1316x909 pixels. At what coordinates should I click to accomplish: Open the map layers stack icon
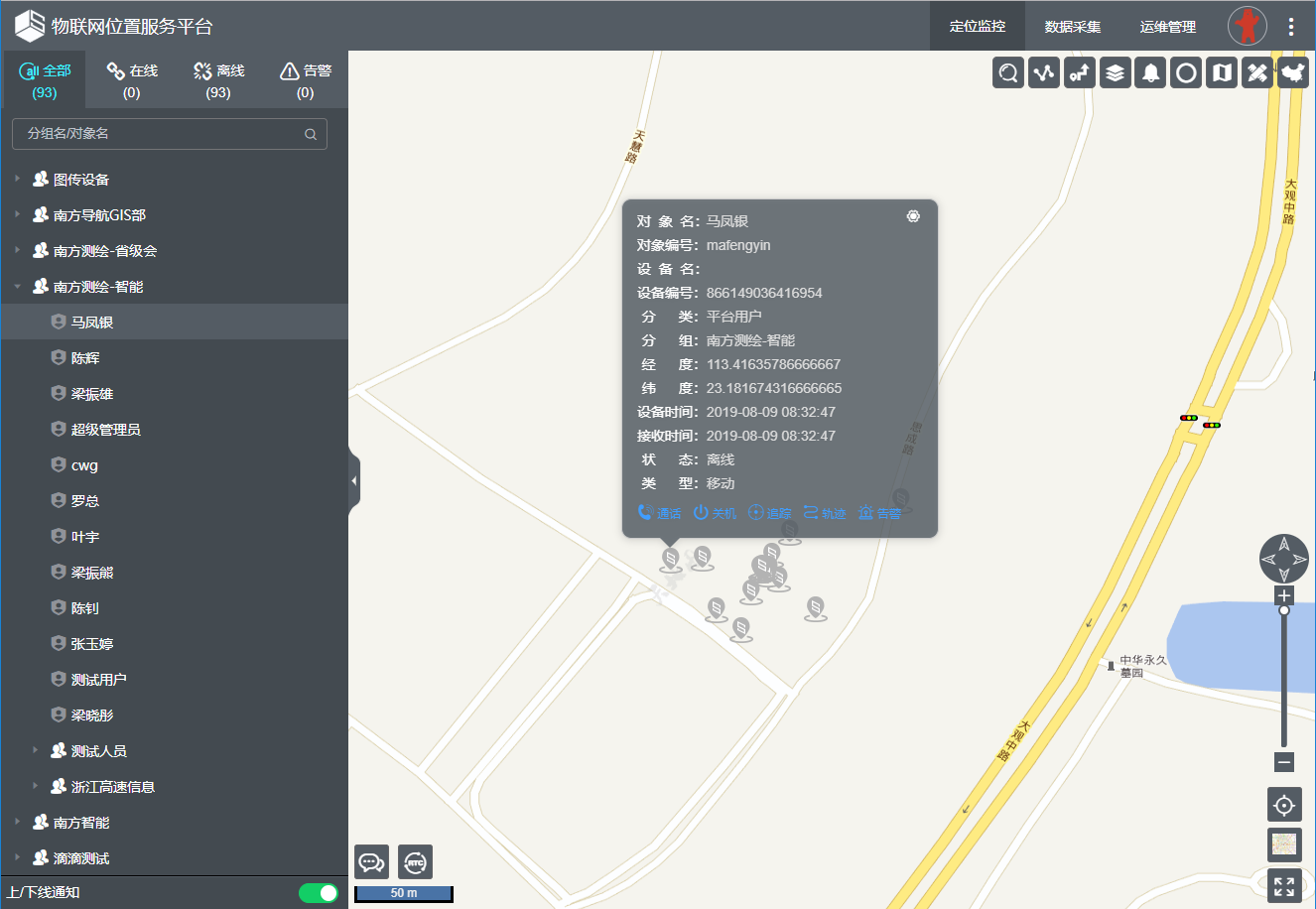point(1116,72)
